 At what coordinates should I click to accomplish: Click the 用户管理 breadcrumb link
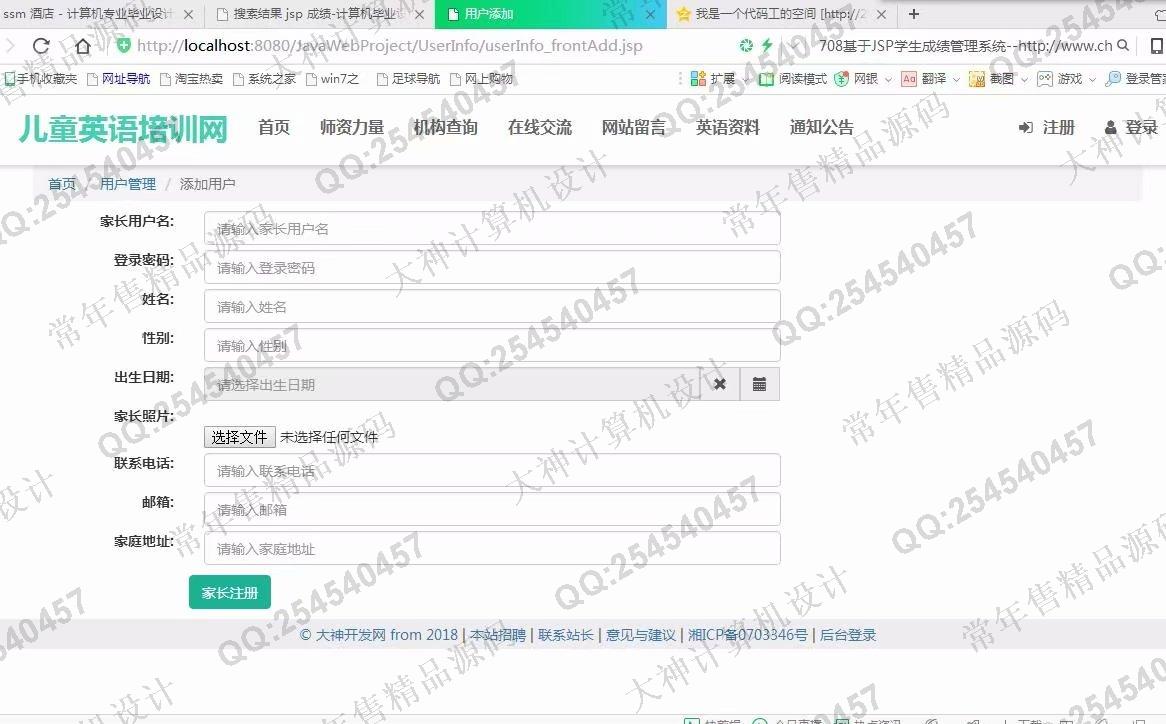pyautogui.click(x=128, y=184)
